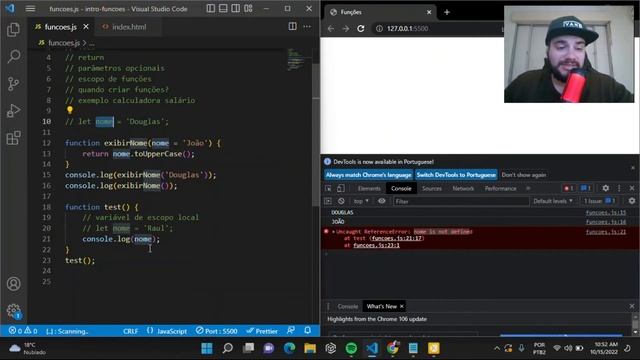This screenshot has width=640, height=360.
Task: Open notifications bell in status bar
Action: pos(308,330)
